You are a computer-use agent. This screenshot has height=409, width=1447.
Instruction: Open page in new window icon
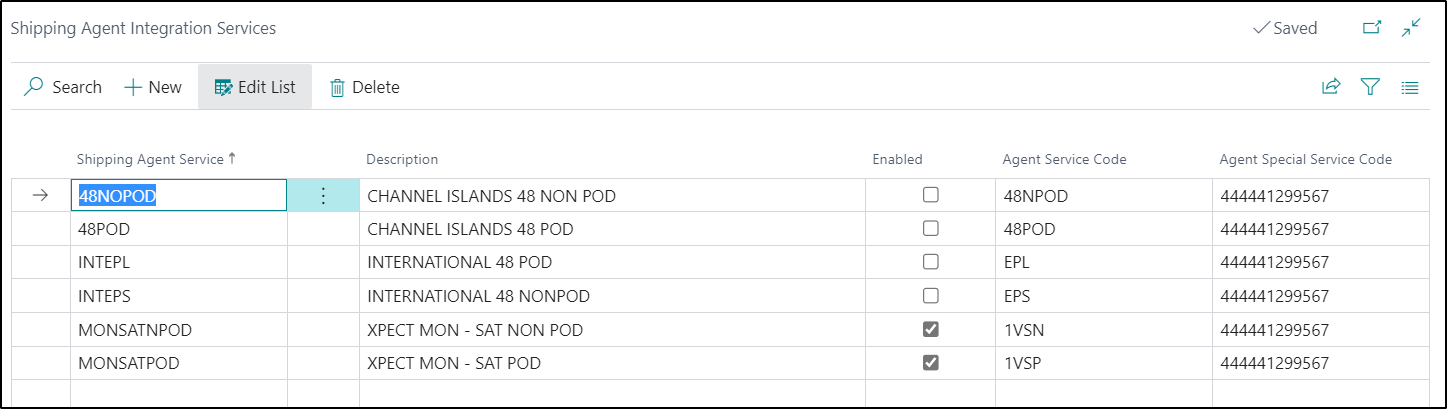[x=1372, y=28]
